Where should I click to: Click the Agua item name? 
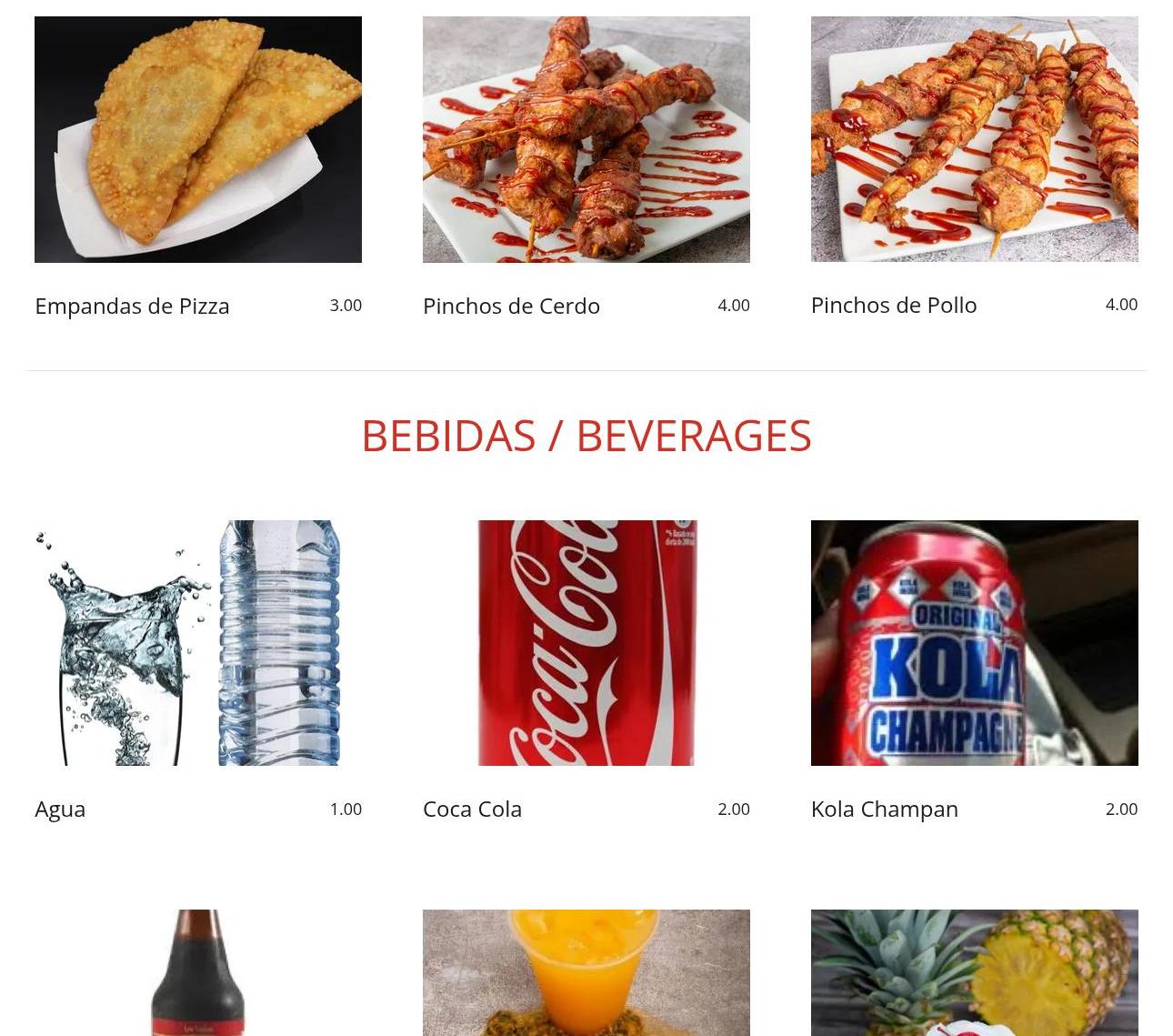[x=60, y=810]
